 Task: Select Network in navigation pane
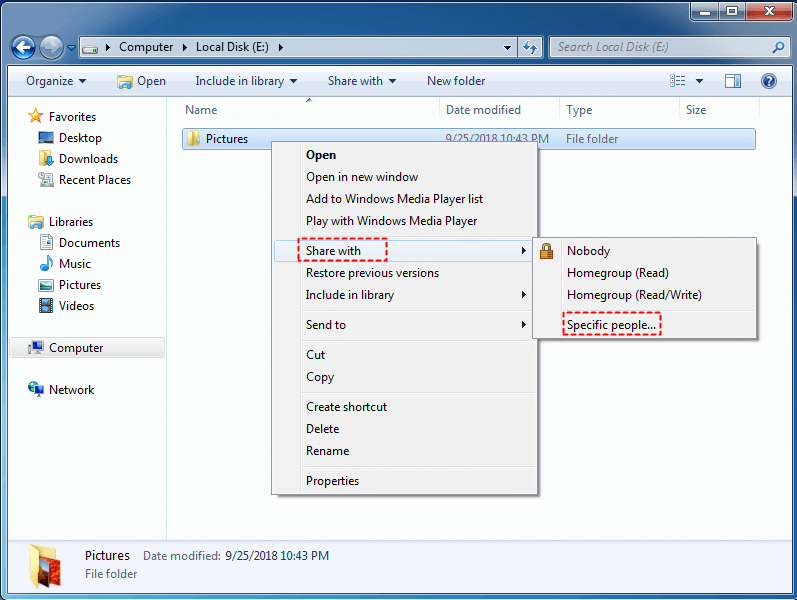71,389
